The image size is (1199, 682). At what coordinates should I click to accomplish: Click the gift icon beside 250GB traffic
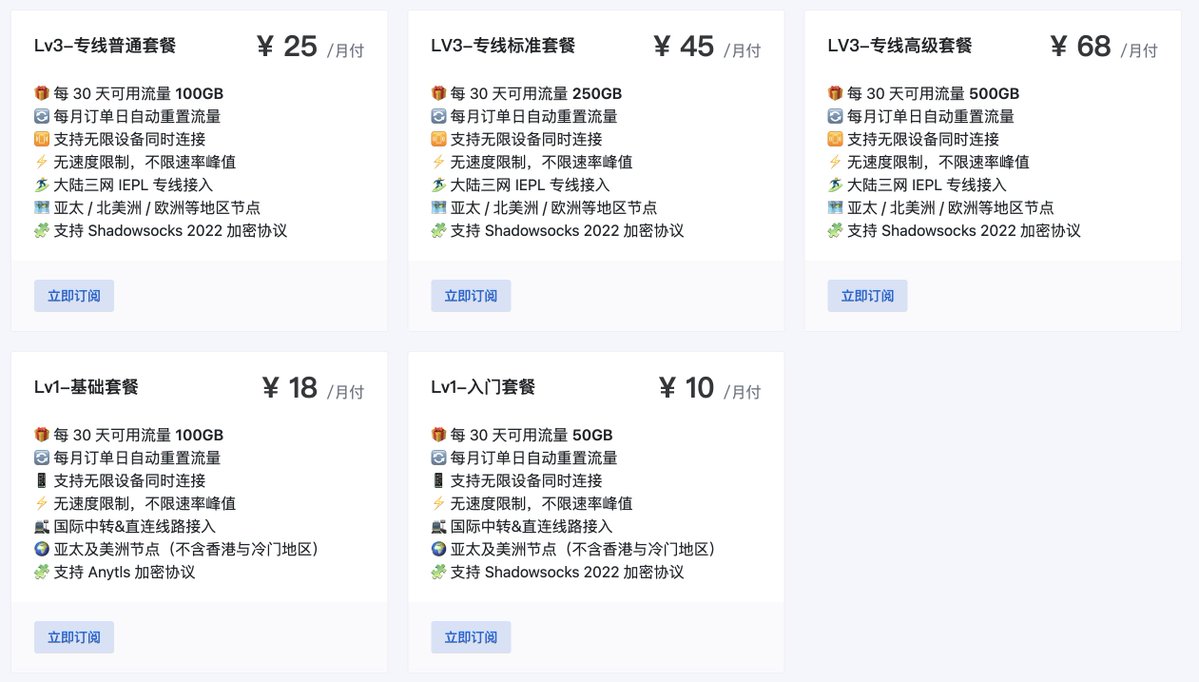tap(438, 93)
